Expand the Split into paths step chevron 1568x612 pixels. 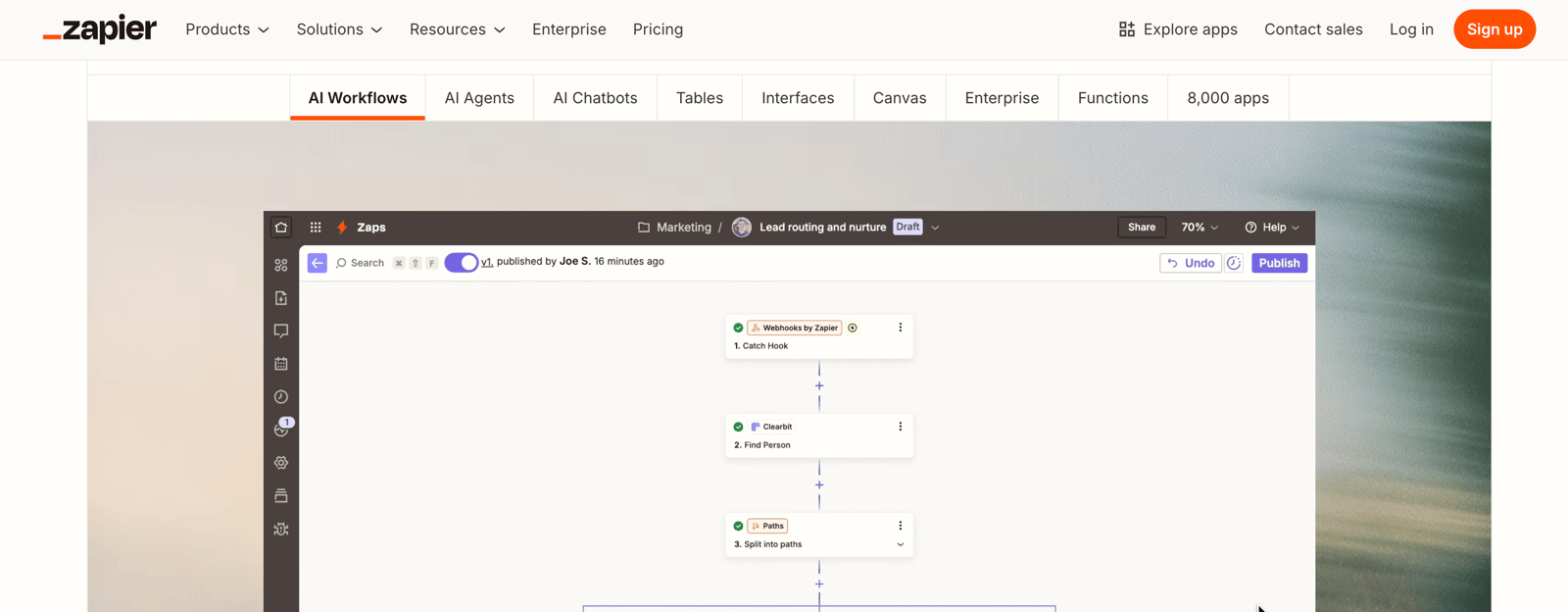point(901,544)
